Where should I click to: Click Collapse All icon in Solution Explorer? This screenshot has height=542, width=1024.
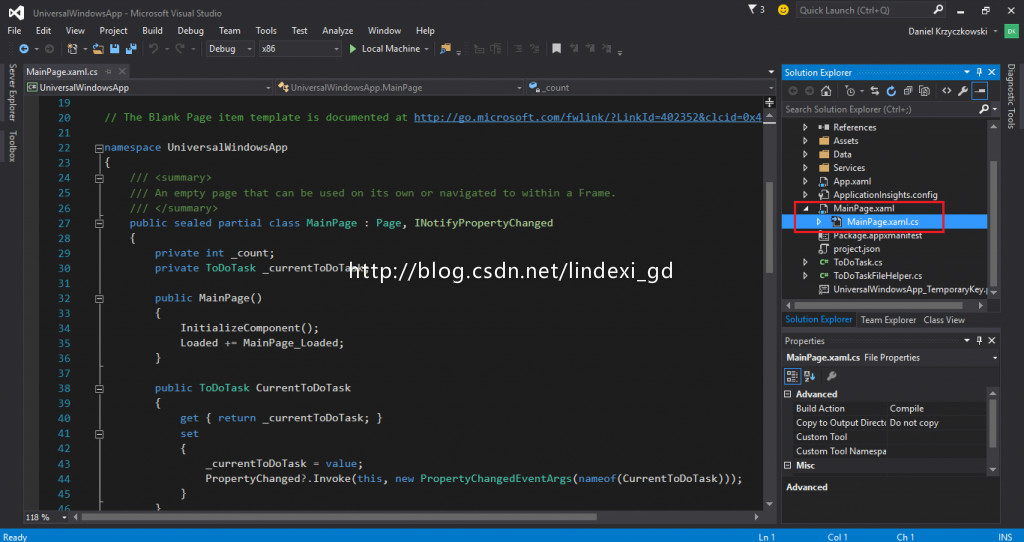[x=908, y=91]
